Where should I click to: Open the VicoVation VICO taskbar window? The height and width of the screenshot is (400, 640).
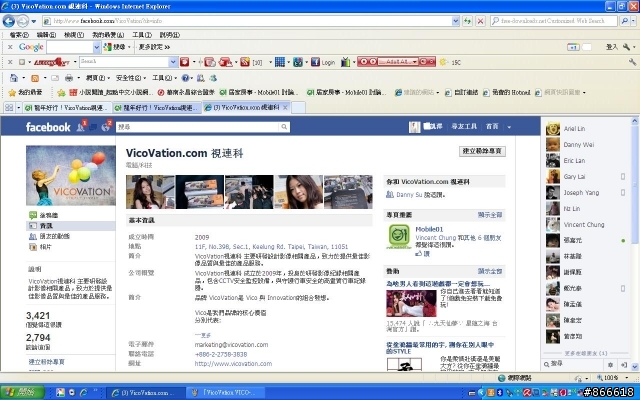[x=226, y=393]
